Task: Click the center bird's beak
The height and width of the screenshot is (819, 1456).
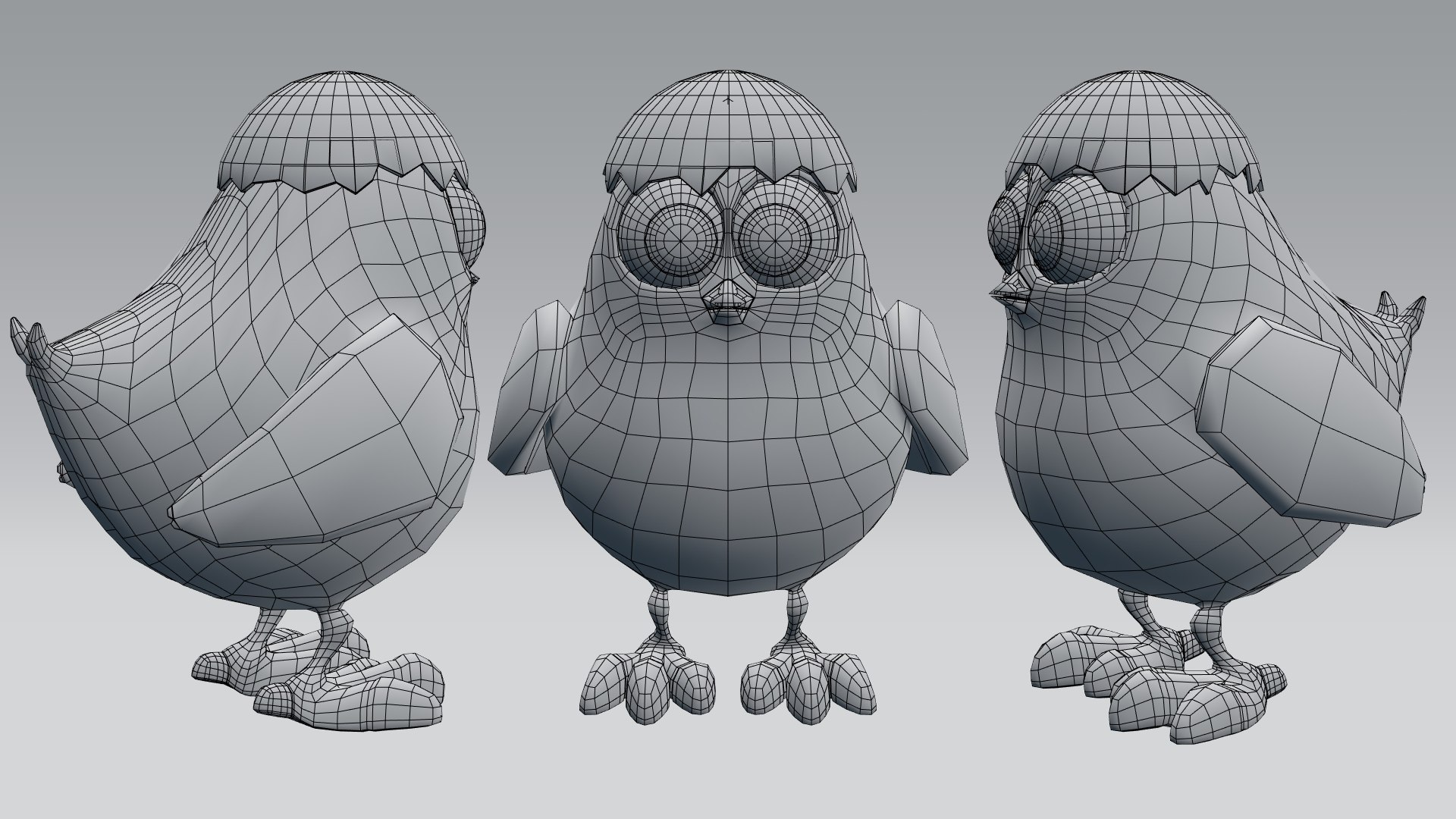Action: 728,300
